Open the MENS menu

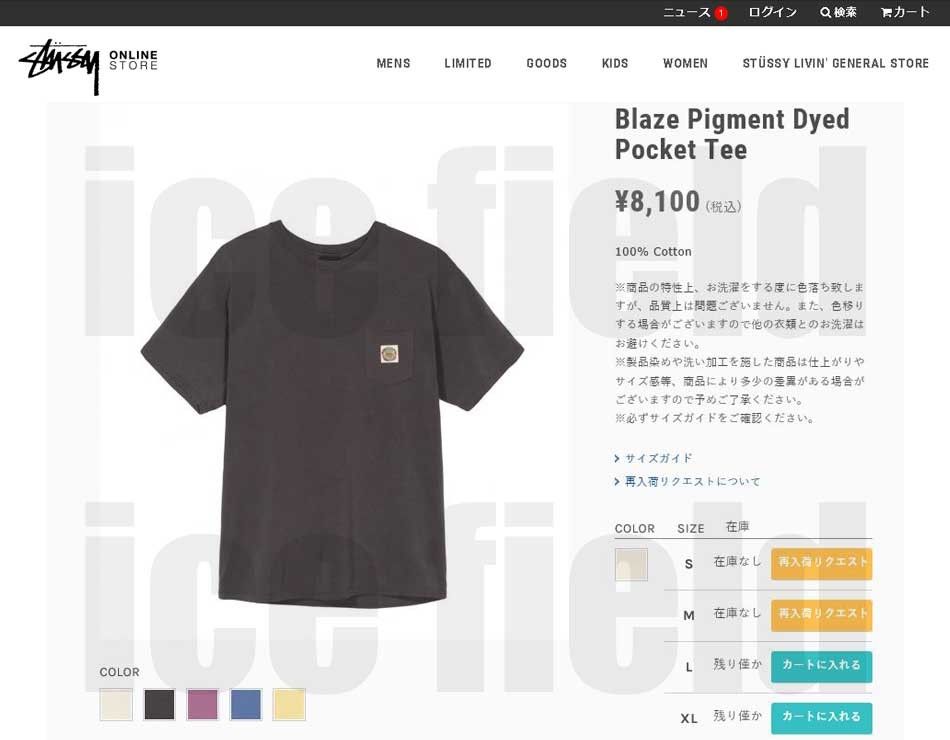393,63
